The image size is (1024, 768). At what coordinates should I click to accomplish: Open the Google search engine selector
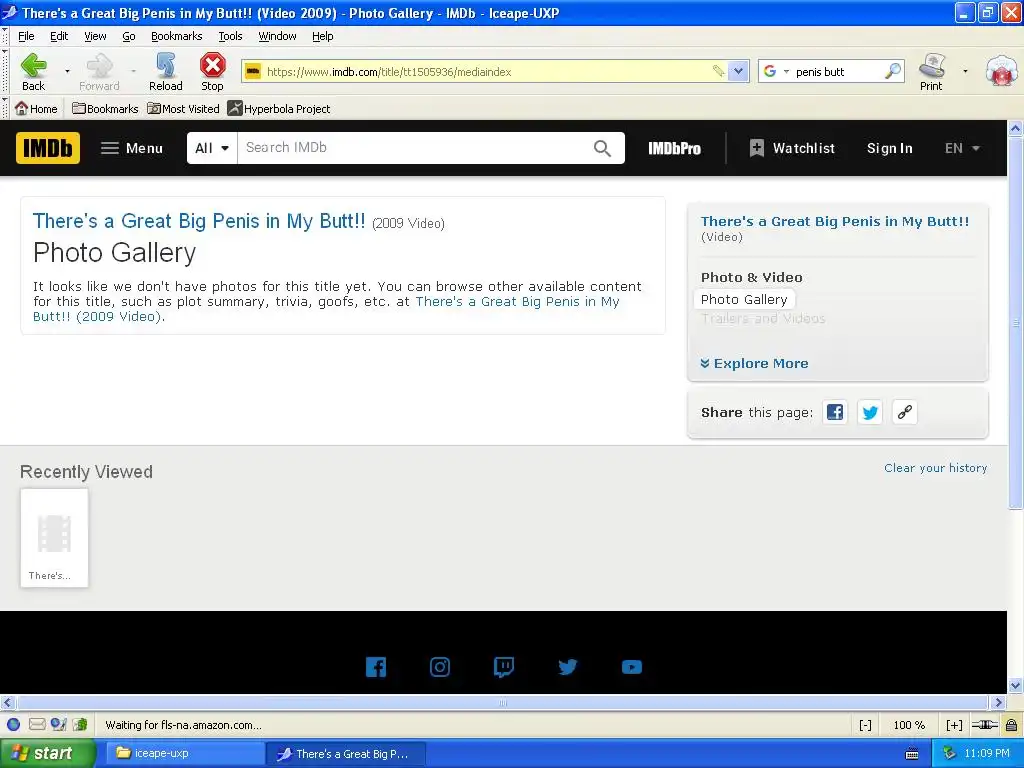[776, 71]
